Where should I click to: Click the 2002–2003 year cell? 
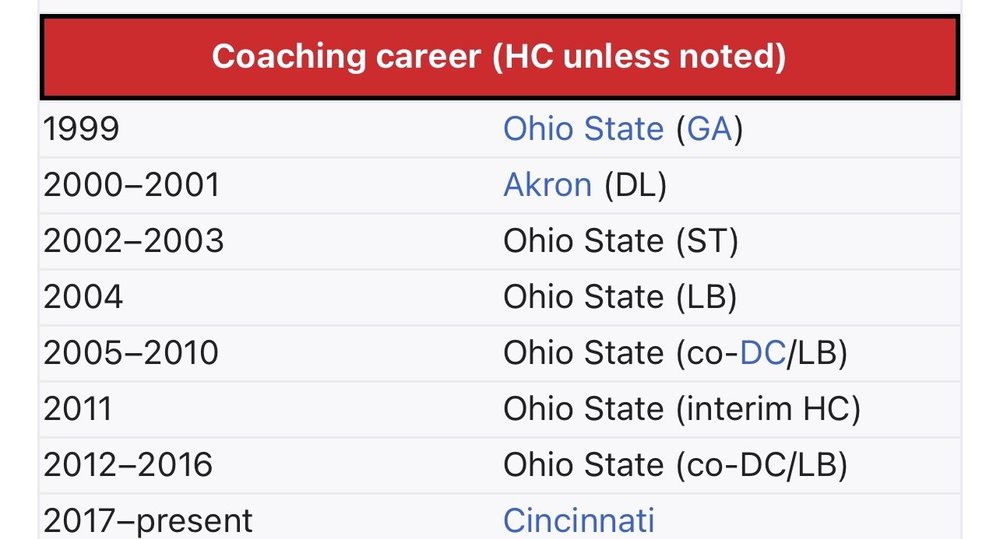click(x=134, y=241)
